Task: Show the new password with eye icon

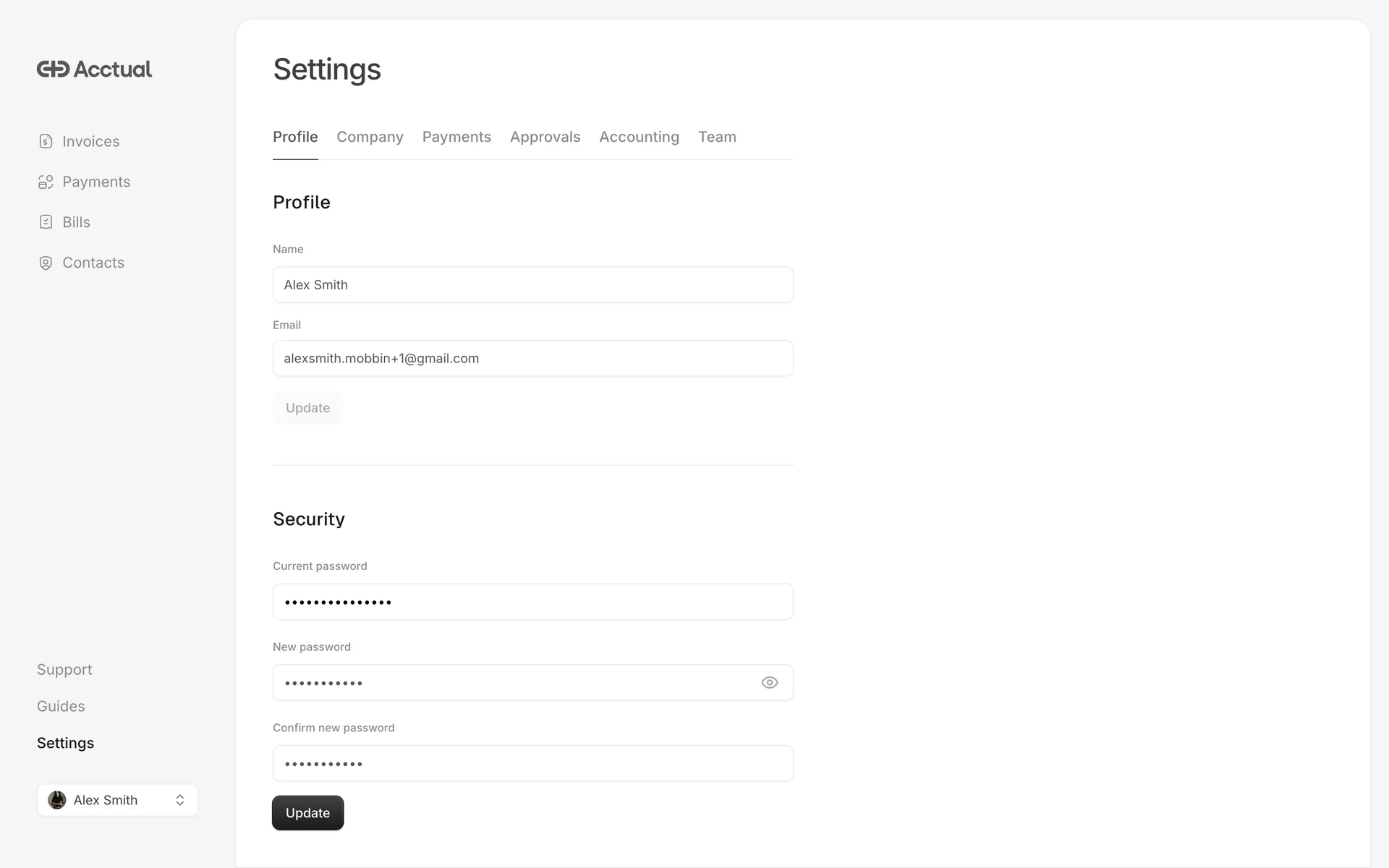Action: pos(769,683)
